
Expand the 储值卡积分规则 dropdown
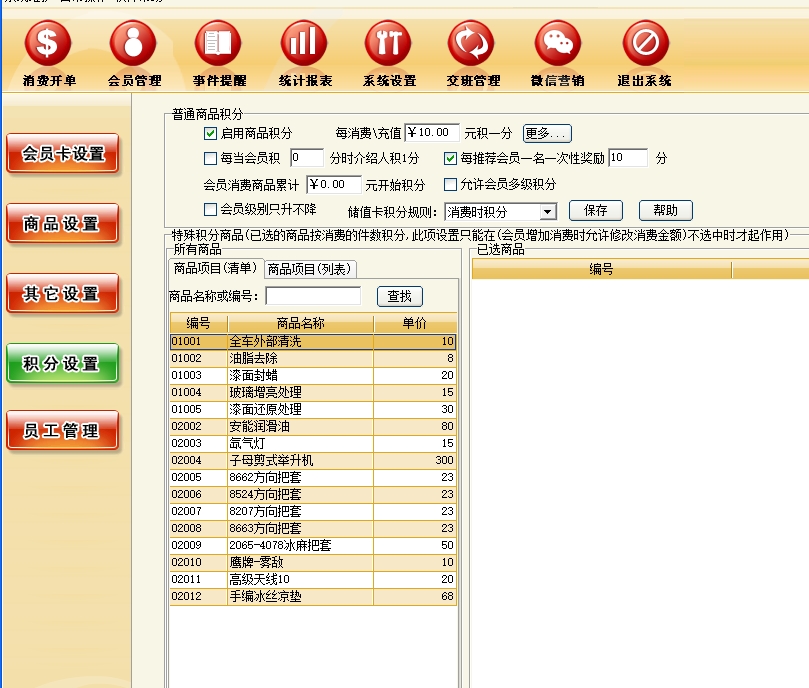pyautogui.click(x=547, y=211)
